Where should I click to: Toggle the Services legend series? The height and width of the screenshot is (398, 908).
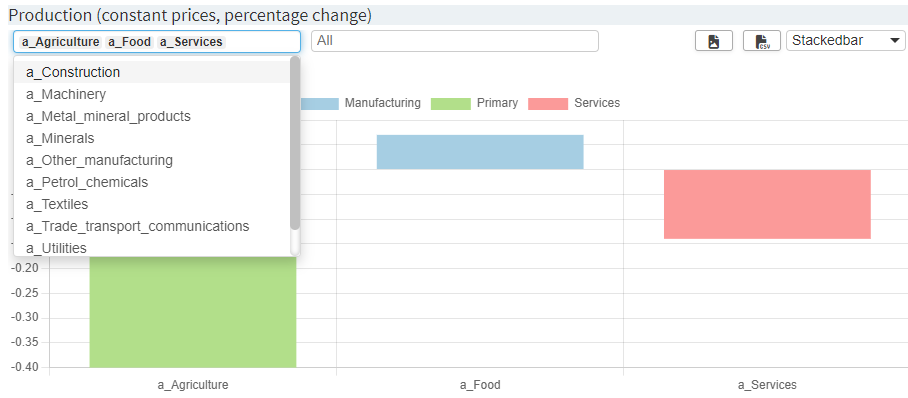click(574, 103)
